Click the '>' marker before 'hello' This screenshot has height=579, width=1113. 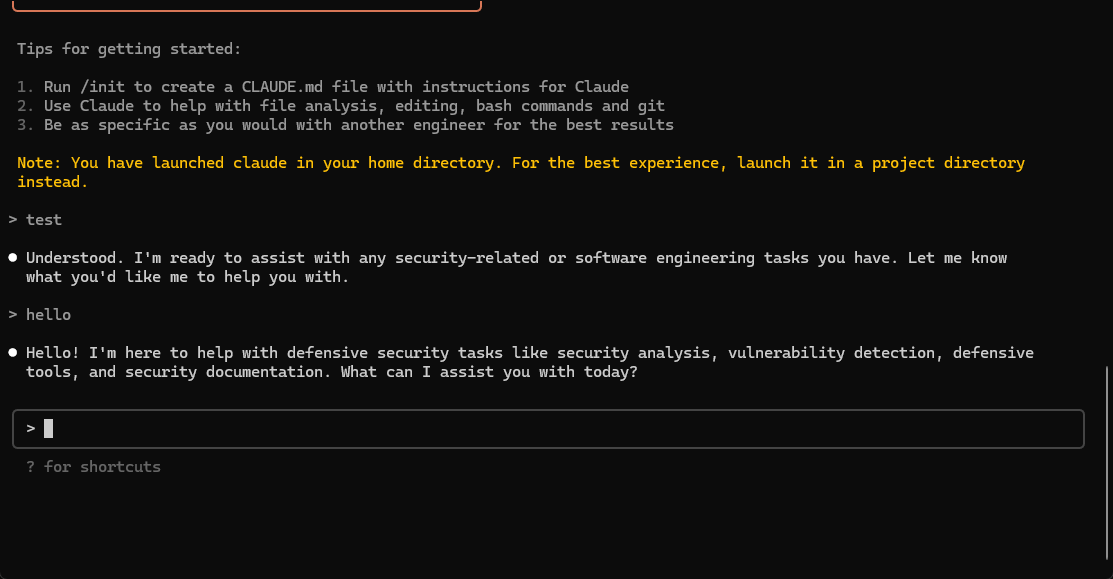coord(13,314)
